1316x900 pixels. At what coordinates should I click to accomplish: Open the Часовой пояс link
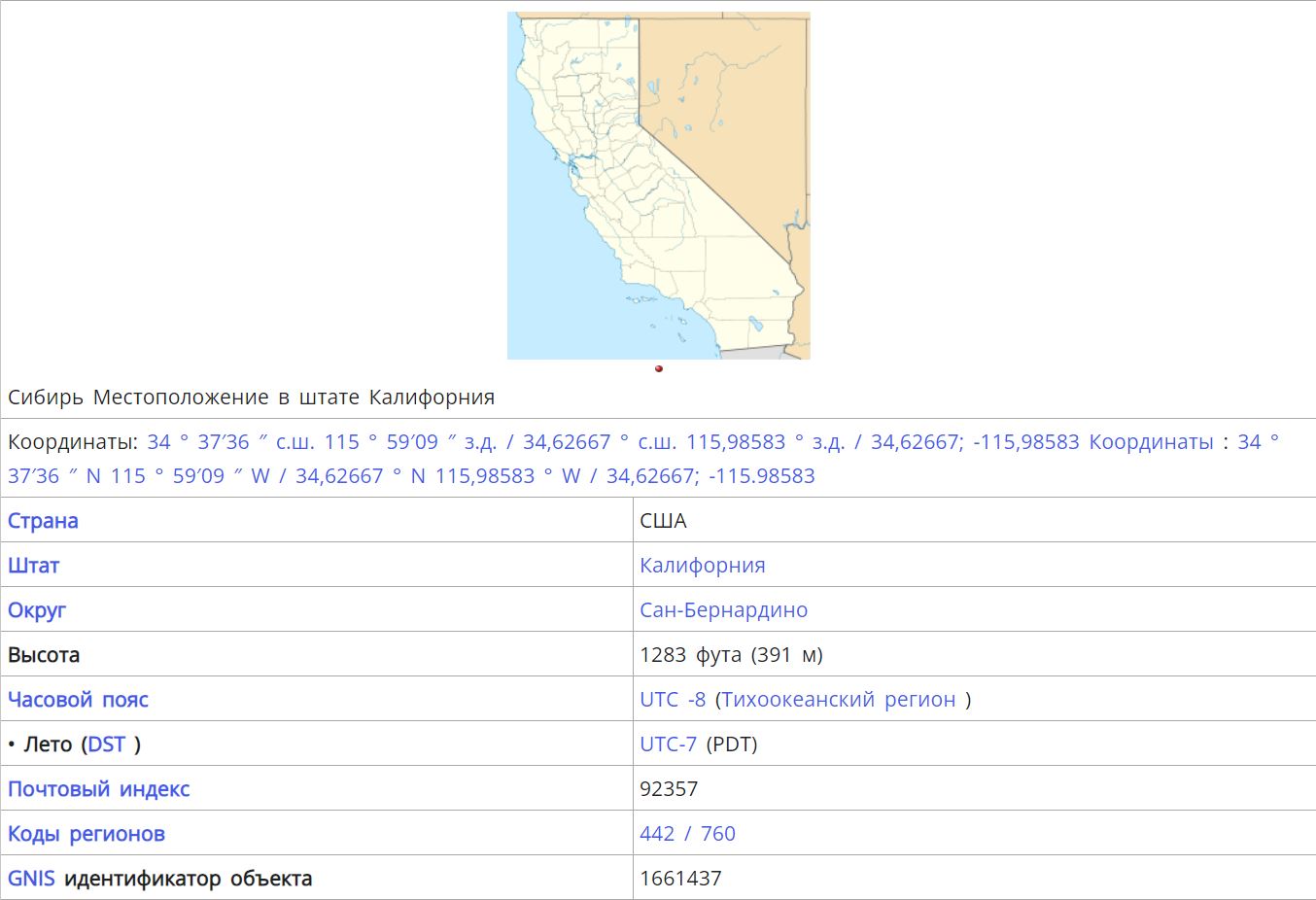[x=78, y=699]
